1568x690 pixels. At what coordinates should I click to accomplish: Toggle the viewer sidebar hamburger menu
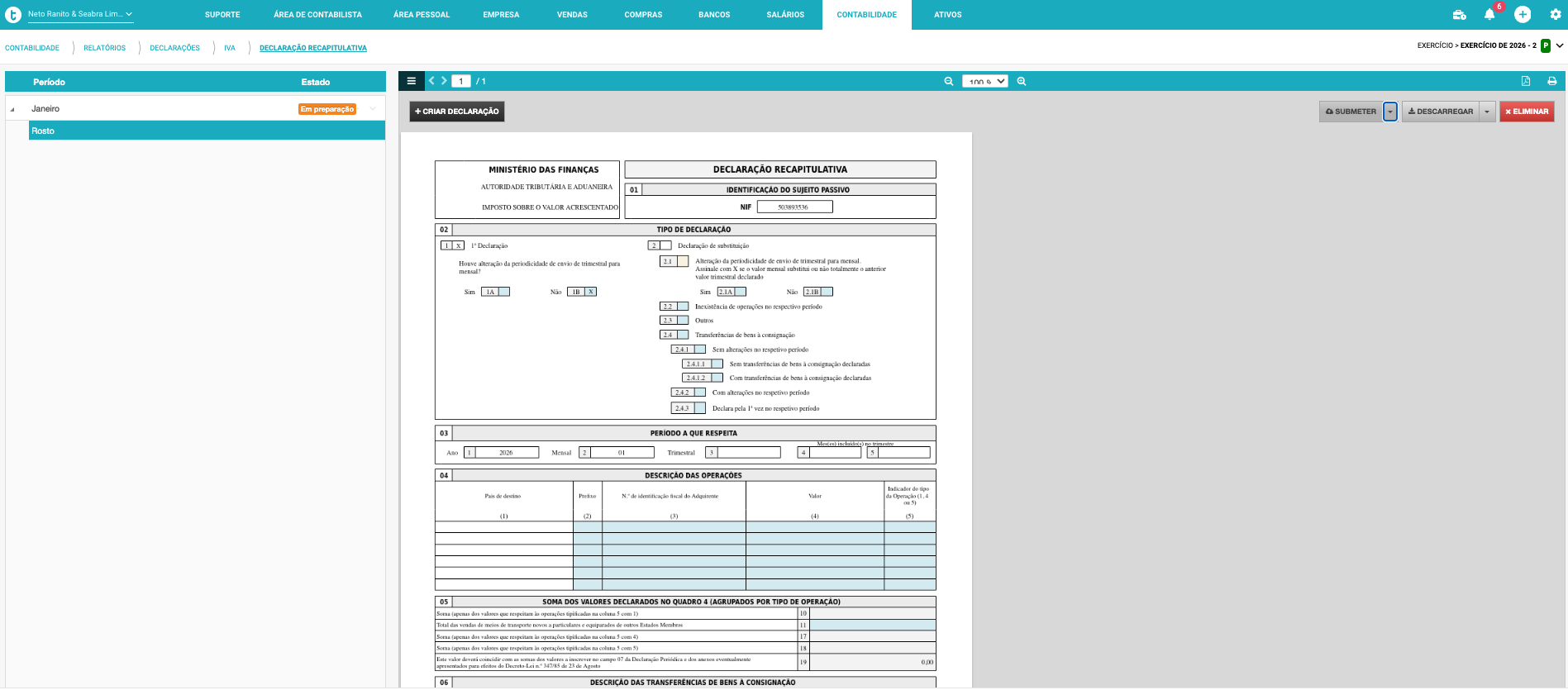coord(411,81)
